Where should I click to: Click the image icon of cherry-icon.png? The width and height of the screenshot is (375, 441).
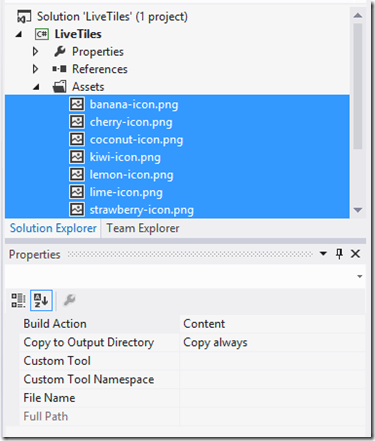click(77, 122)
